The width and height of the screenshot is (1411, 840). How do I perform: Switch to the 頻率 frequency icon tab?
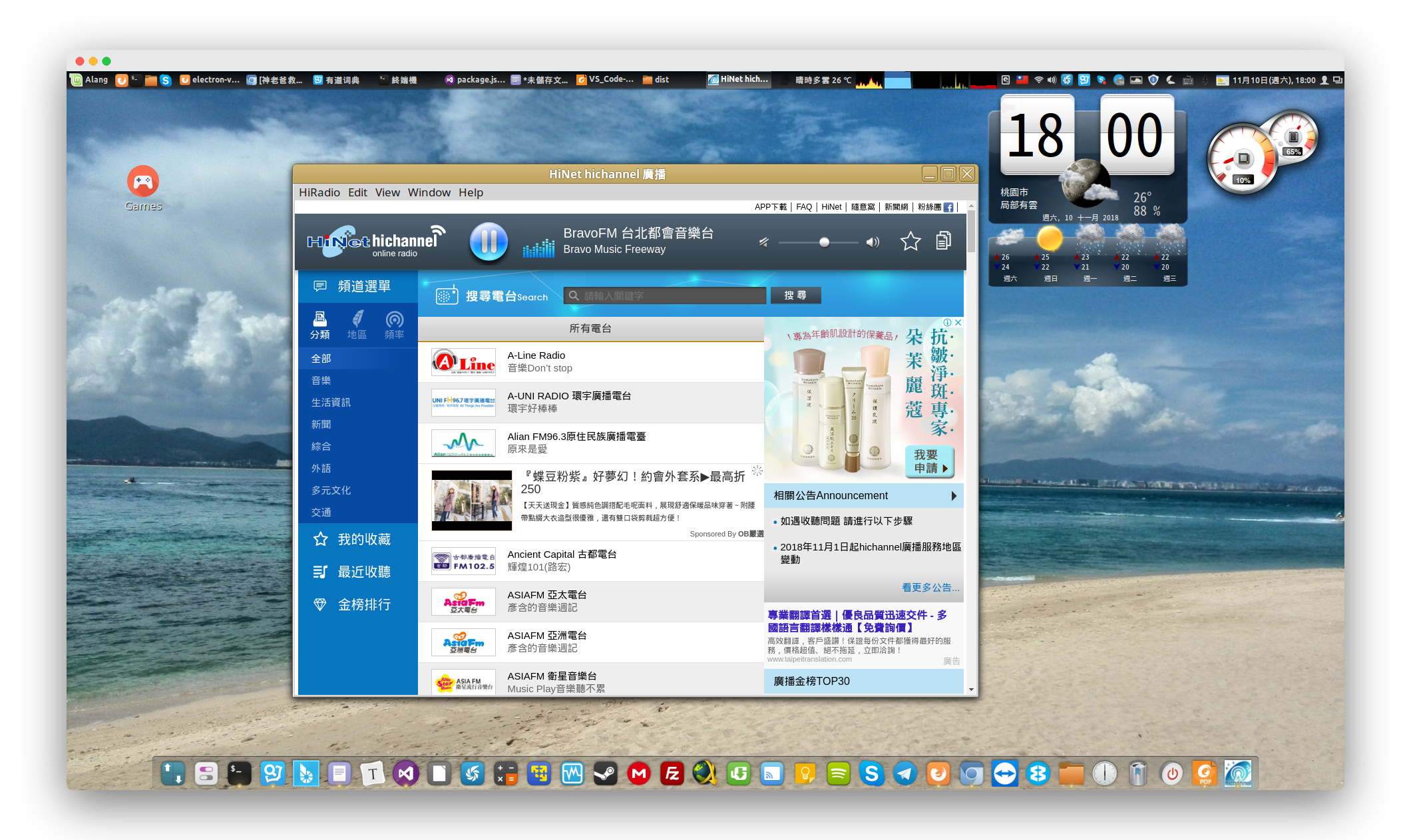[x=394, y=325]
